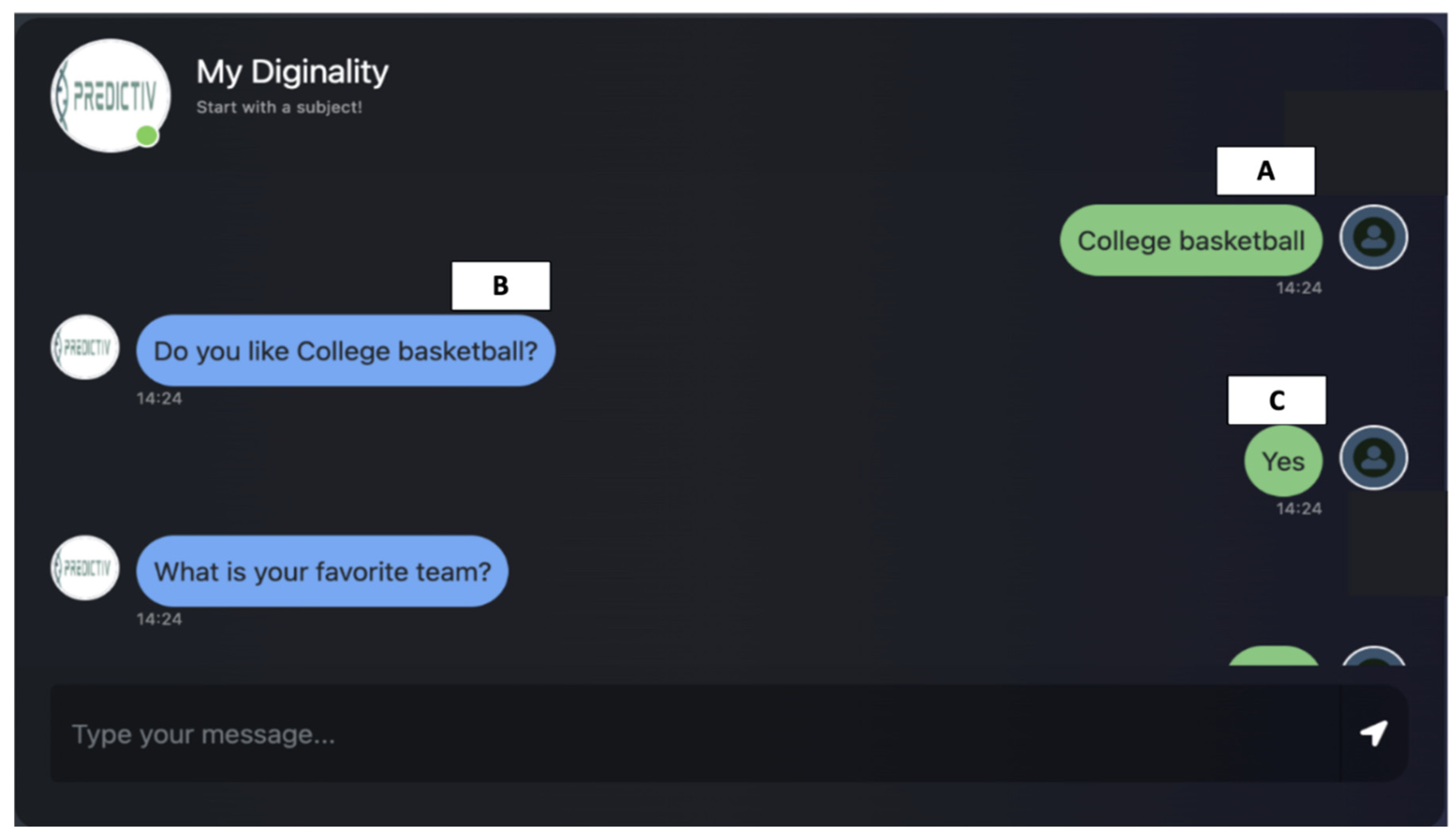Click the label box marked A

coord(1265,171)
